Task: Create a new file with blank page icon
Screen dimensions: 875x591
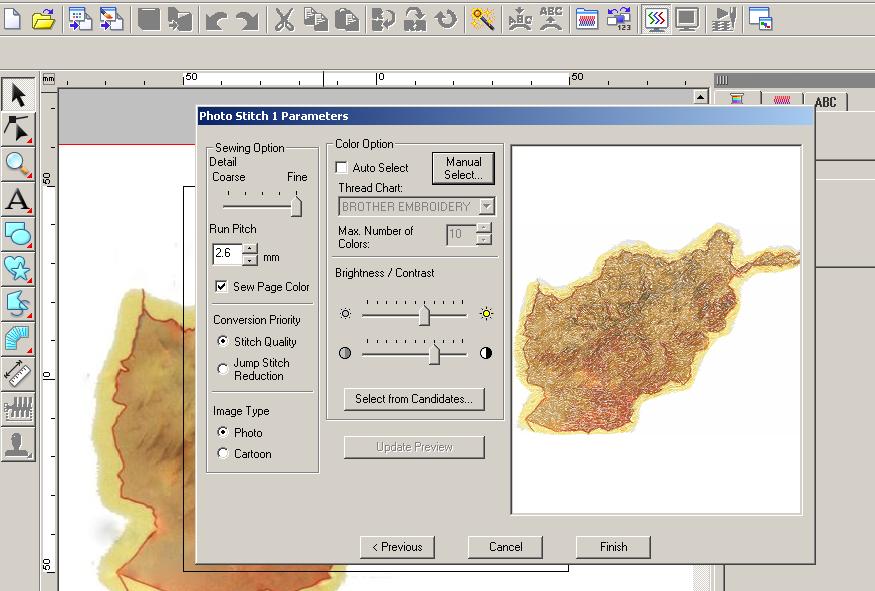Action: click(12, 19)
